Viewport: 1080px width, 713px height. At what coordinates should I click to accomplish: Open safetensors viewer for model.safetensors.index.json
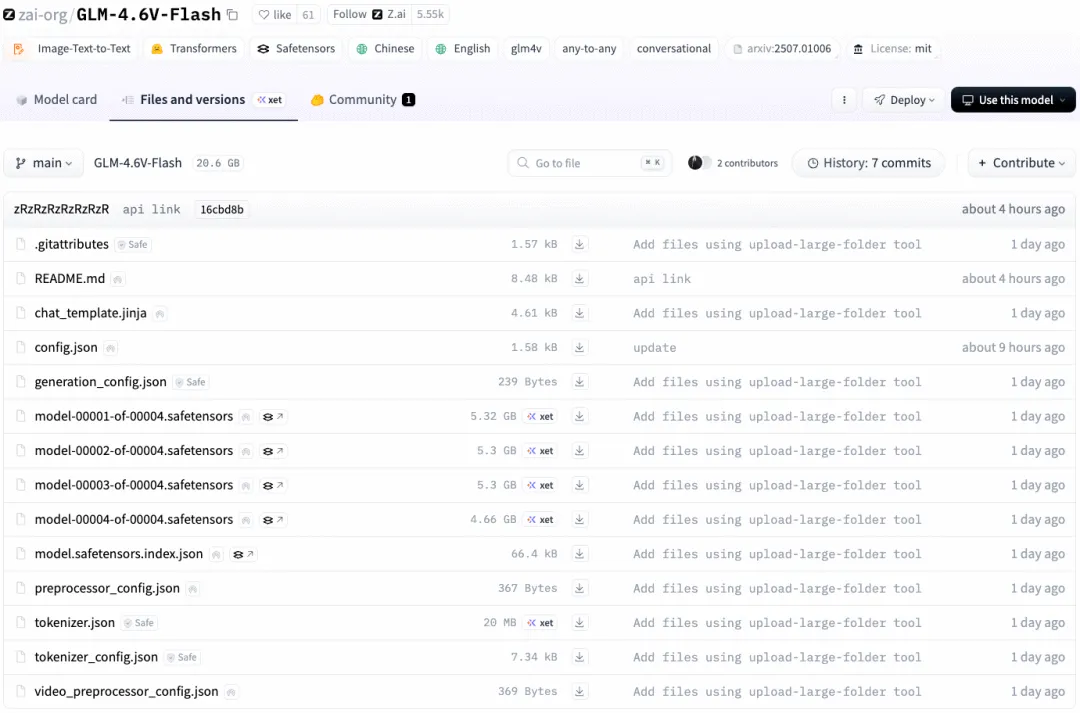[242, 554]
